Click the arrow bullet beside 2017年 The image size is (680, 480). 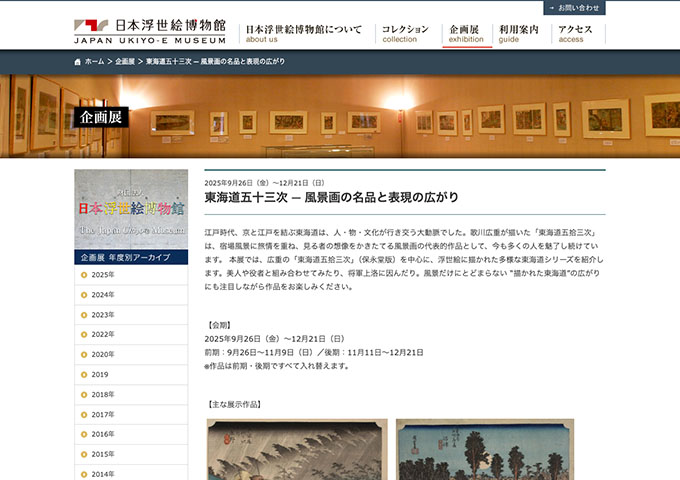pyautogui.click(x=84, y=415)
